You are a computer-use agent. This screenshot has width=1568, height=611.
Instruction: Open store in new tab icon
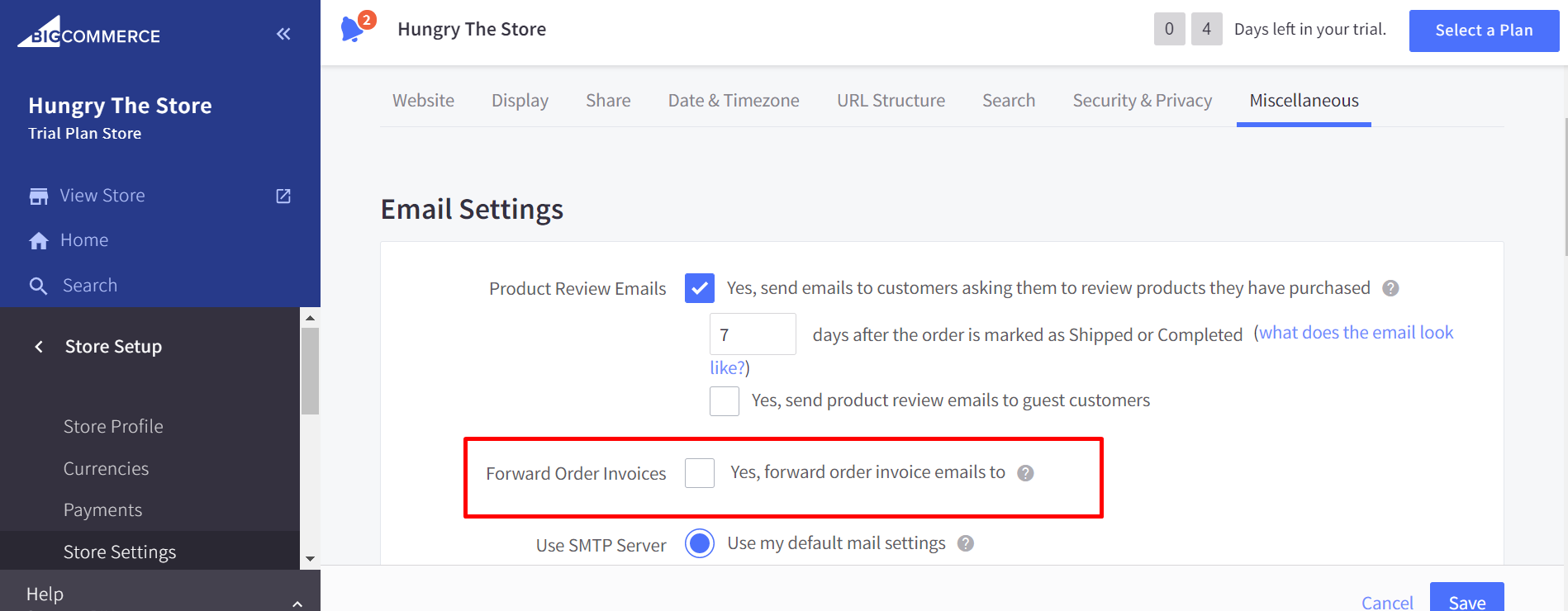click(283, 196)
